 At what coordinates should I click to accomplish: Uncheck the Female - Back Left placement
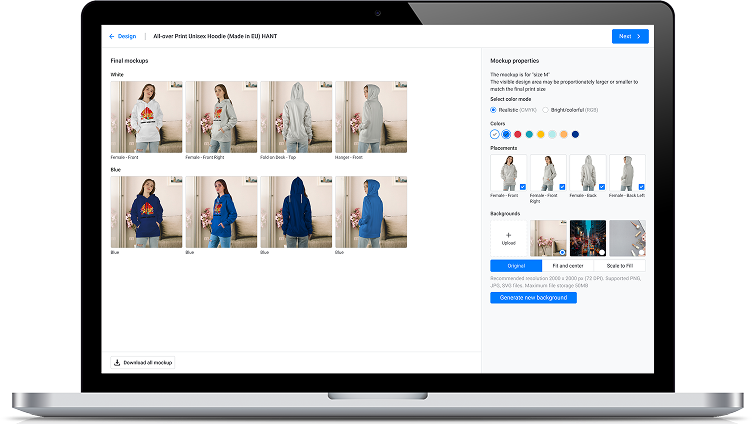(x=641, y=187)
